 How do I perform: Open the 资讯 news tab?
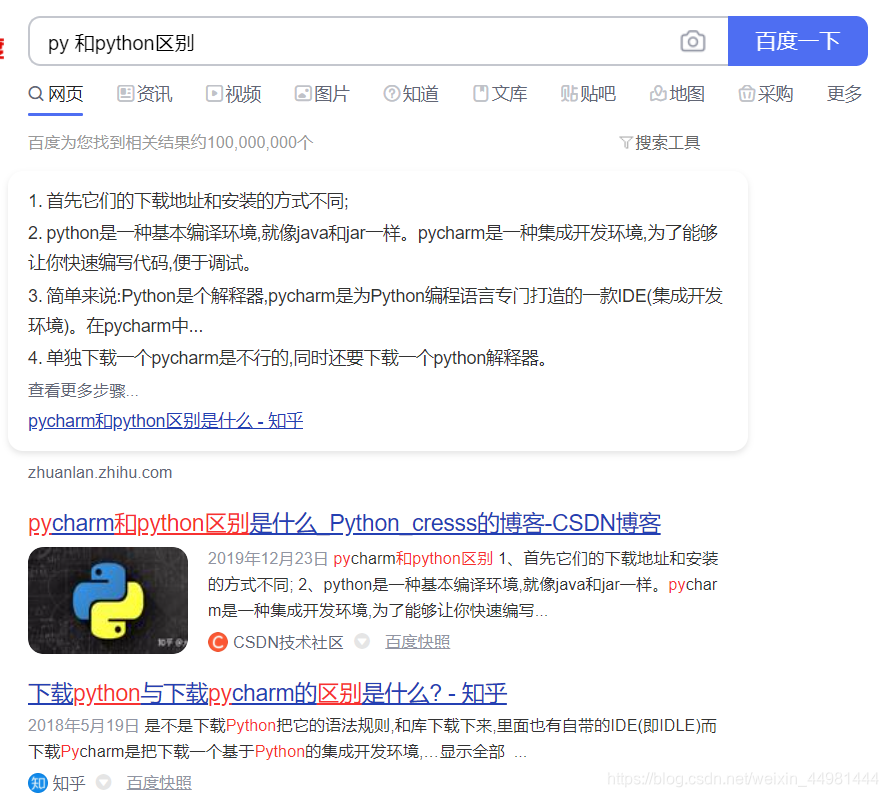coord(144,94)
